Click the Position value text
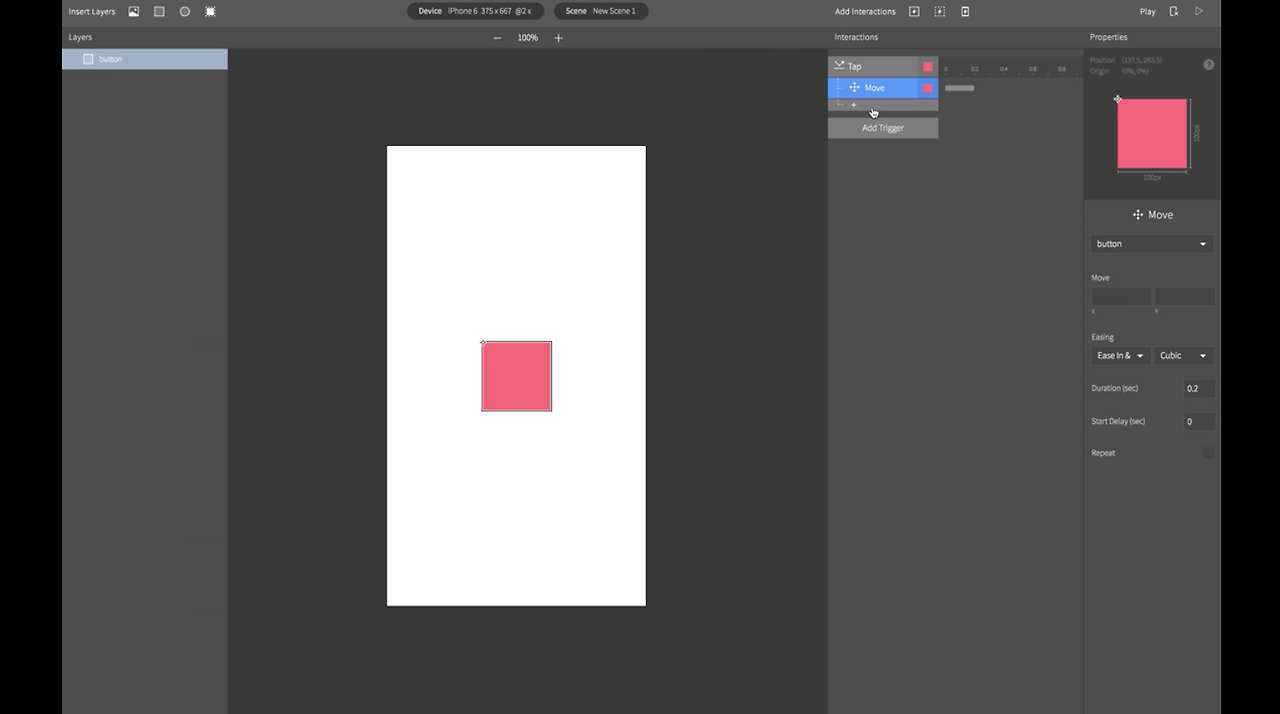 1141,61
